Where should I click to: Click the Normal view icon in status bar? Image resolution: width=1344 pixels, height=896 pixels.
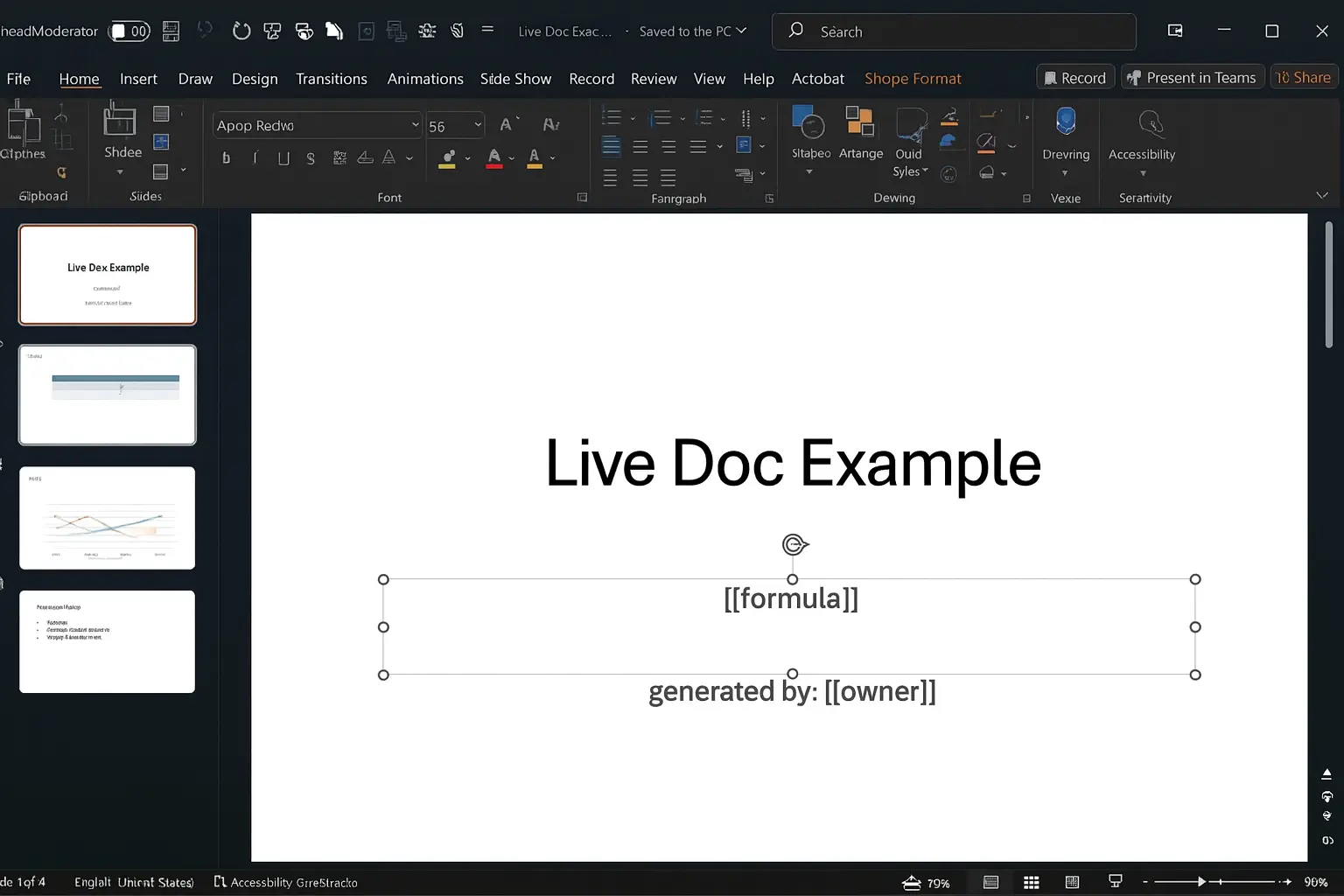[990, 881]
